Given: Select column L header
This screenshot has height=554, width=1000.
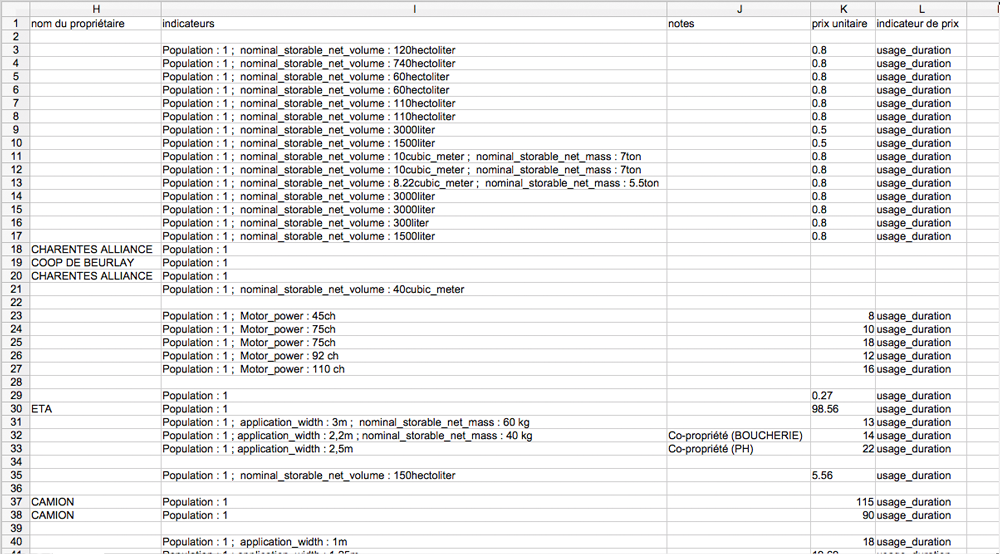Looking at the screenshot, I should pyautogui.click(x=921, y=9).
